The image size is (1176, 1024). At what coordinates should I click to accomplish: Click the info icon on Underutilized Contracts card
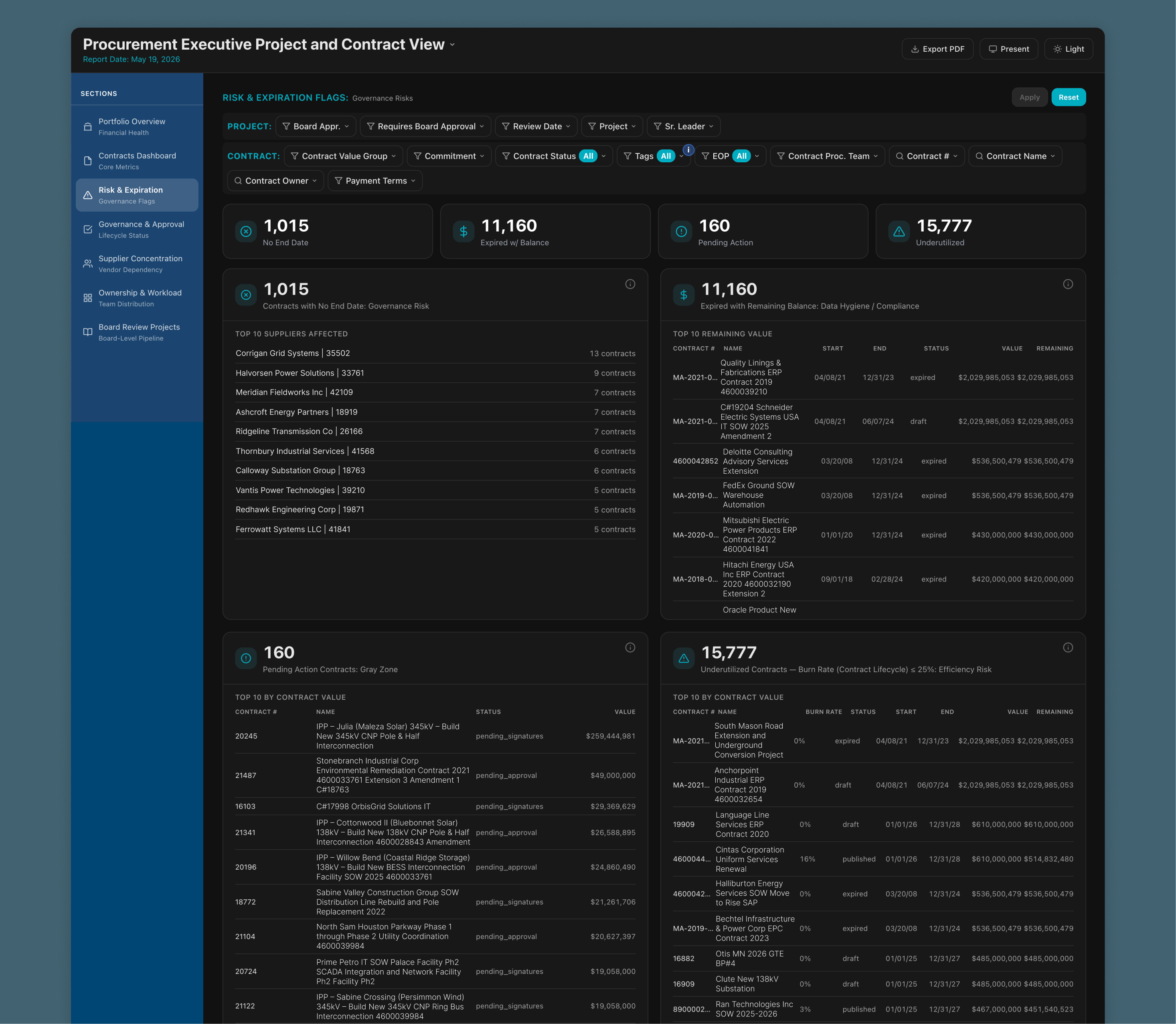point(1067,647)
